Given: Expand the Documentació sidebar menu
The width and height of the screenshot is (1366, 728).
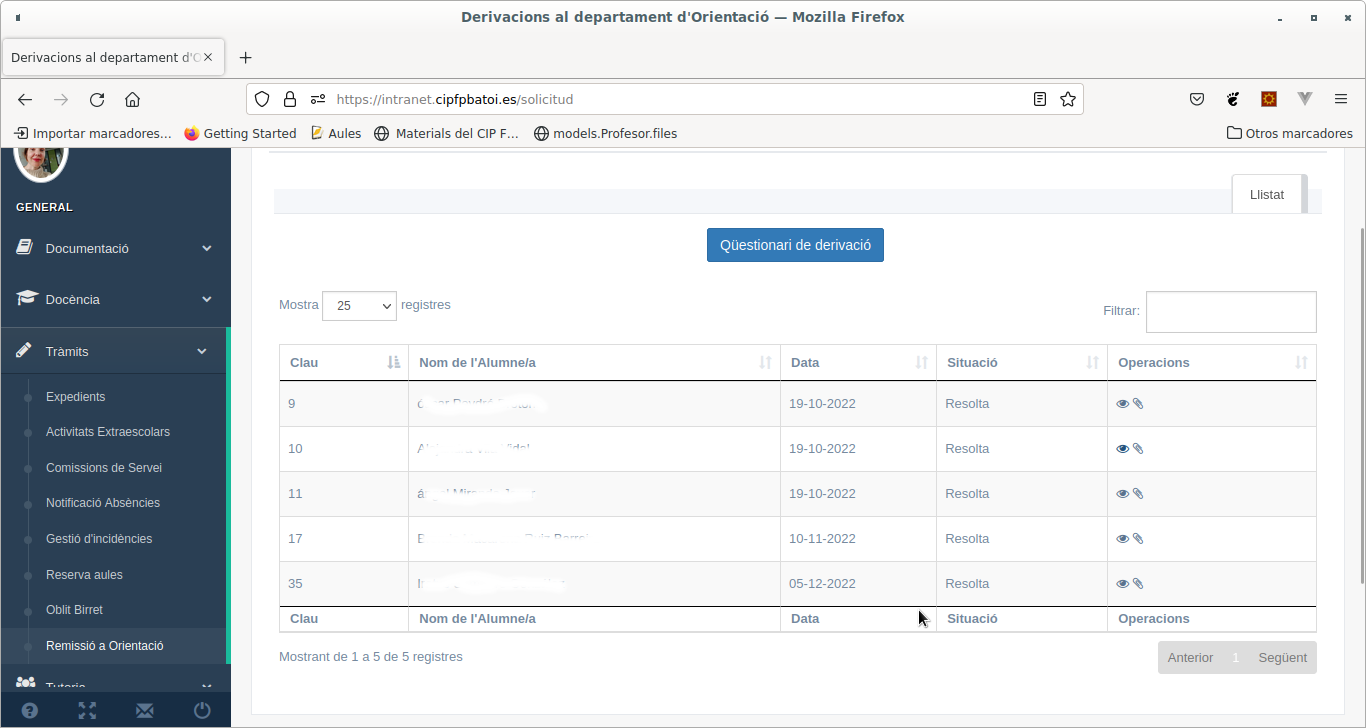Looking at the screenshot, I should (x=115, y=248).
